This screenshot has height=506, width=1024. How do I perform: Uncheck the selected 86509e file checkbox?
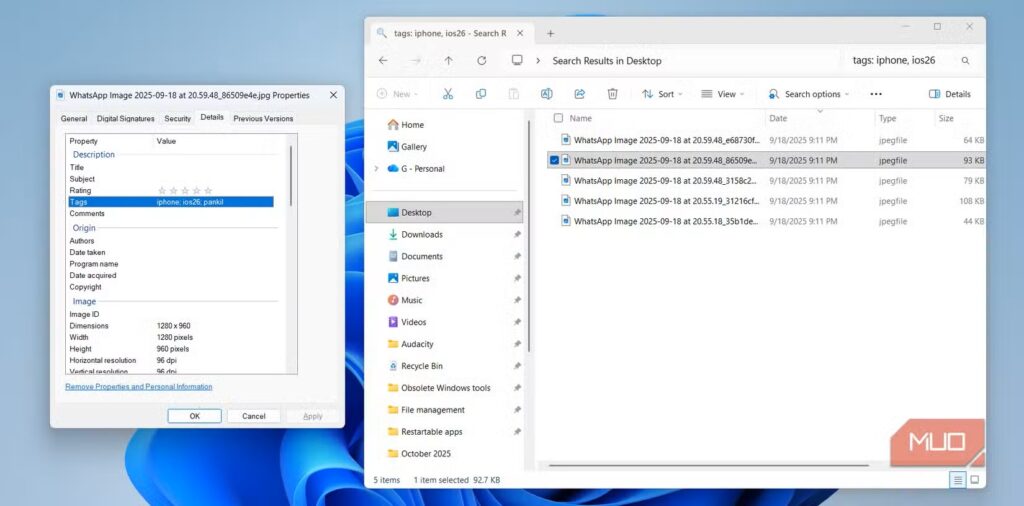[555, 160]
